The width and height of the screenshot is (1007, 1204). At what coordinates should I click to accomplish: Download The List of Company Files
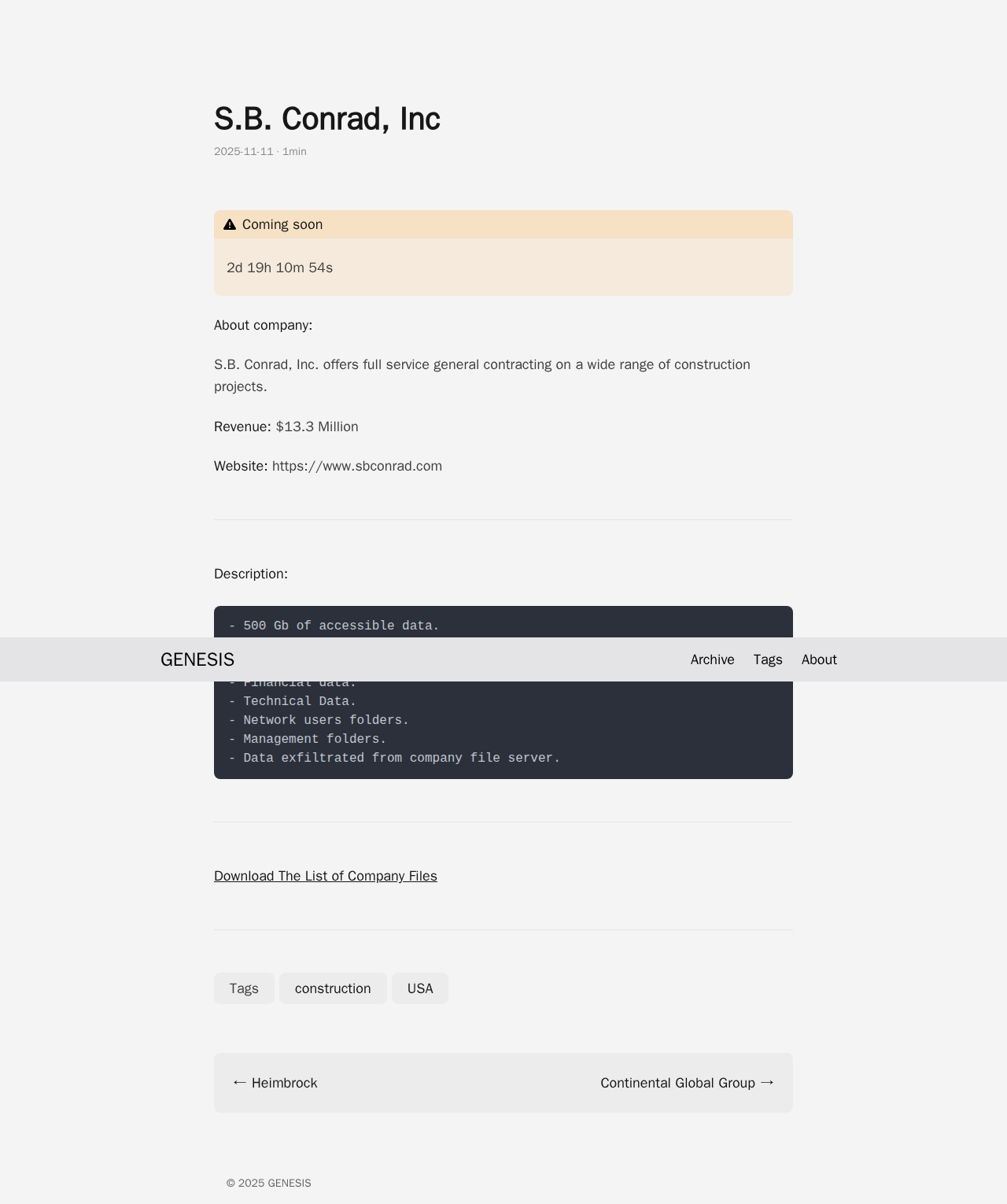(326, 876)
